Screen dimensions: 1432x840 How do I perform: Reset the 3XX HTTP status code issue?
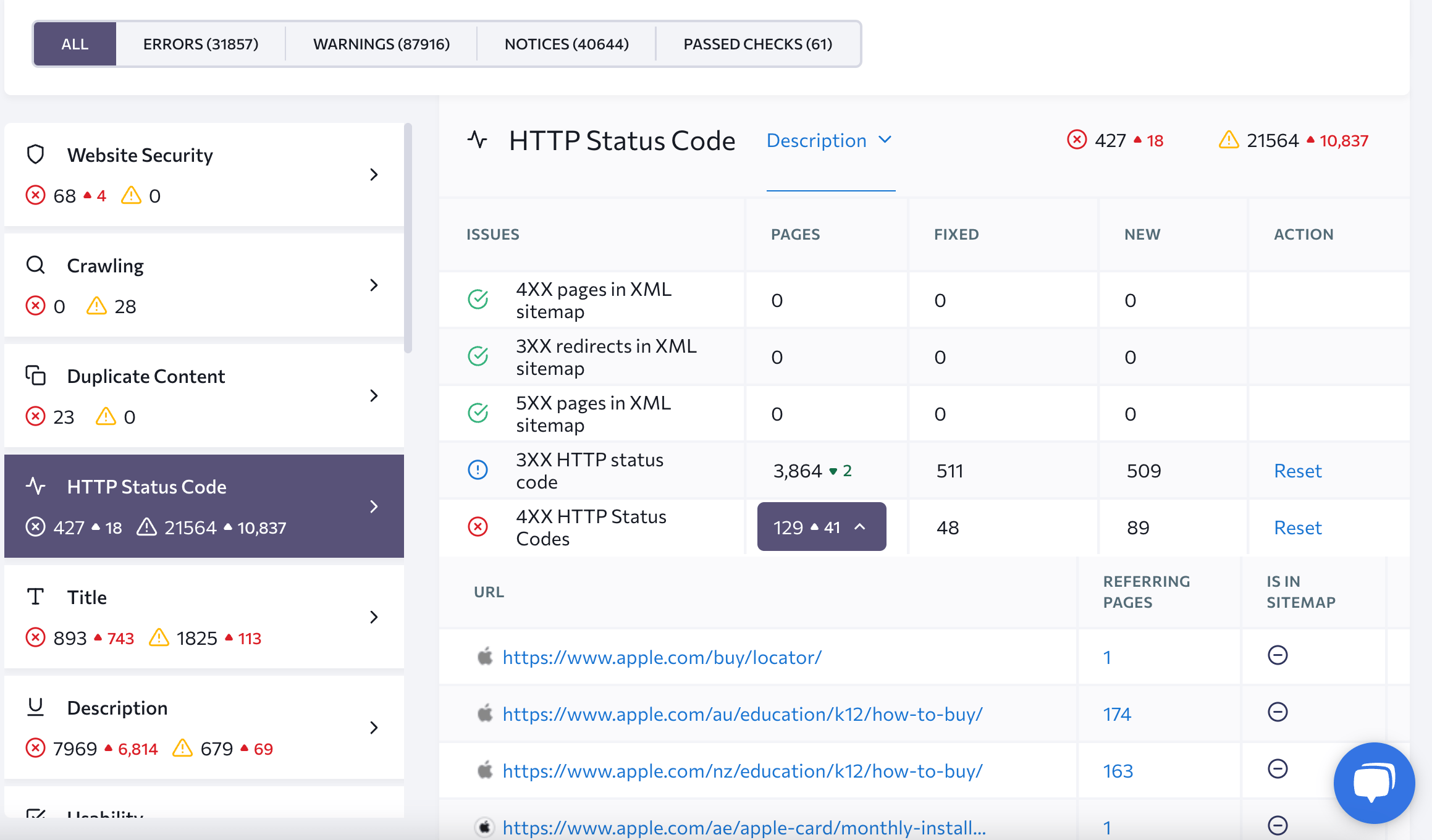1297,471
